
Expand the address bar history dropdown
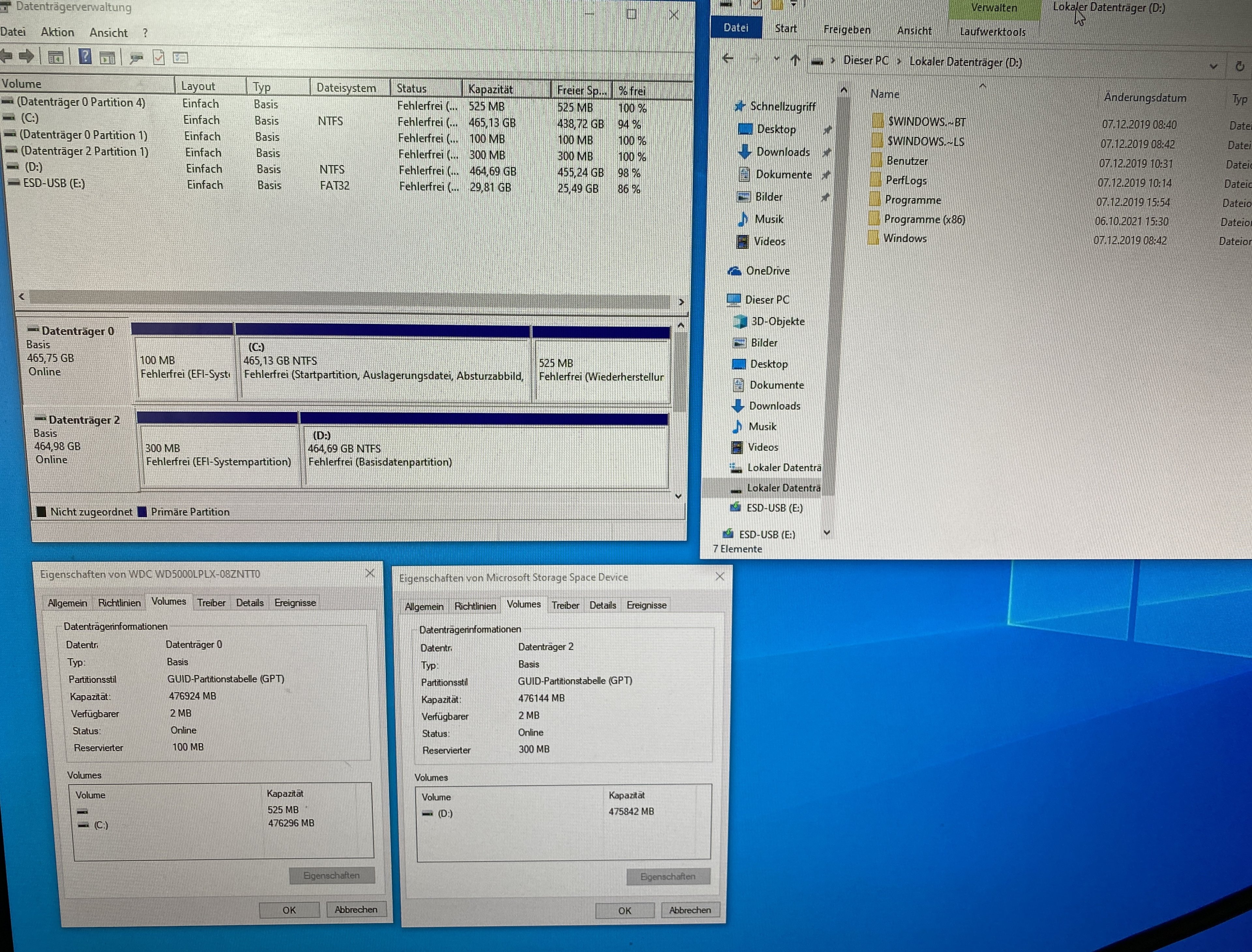pyautogui.click(x=1213, y=66)
